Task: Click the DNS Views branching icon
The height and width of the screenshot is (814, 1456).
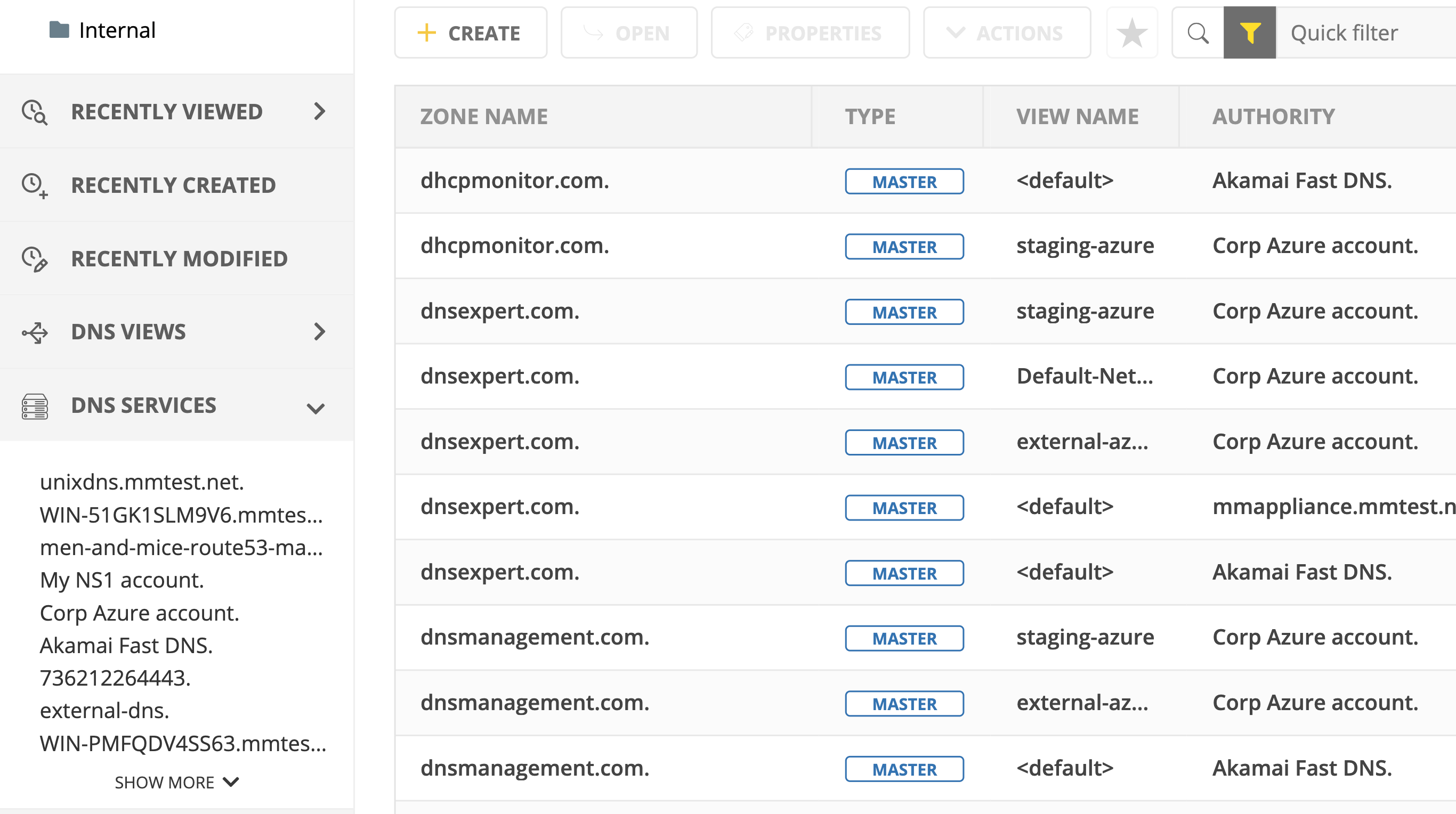Action: [x=35, y=332]
